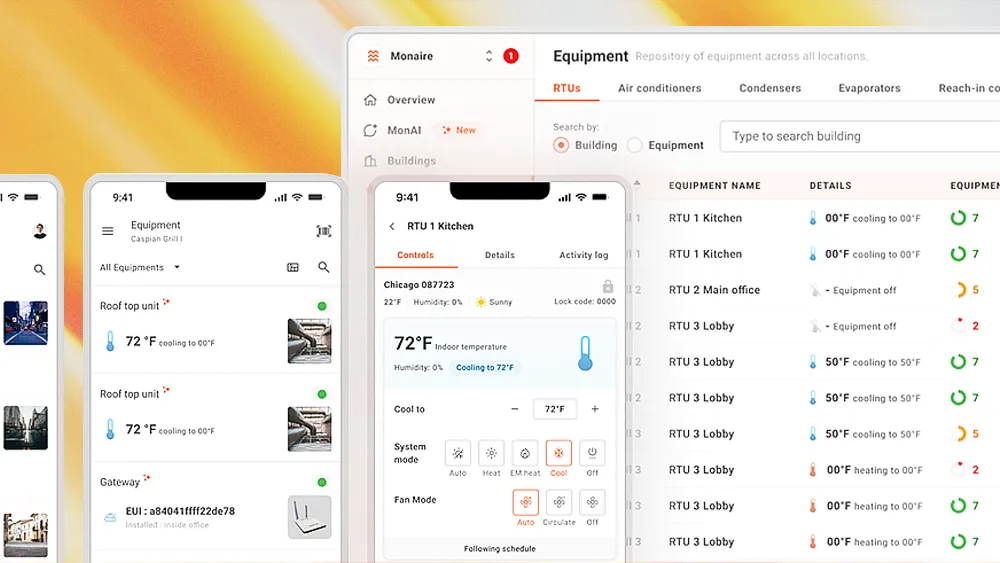1000x563 pixels.
Task: Click the EQUIPMENT NAME column header
Action: pyautogui.click(x=714, y=186)
